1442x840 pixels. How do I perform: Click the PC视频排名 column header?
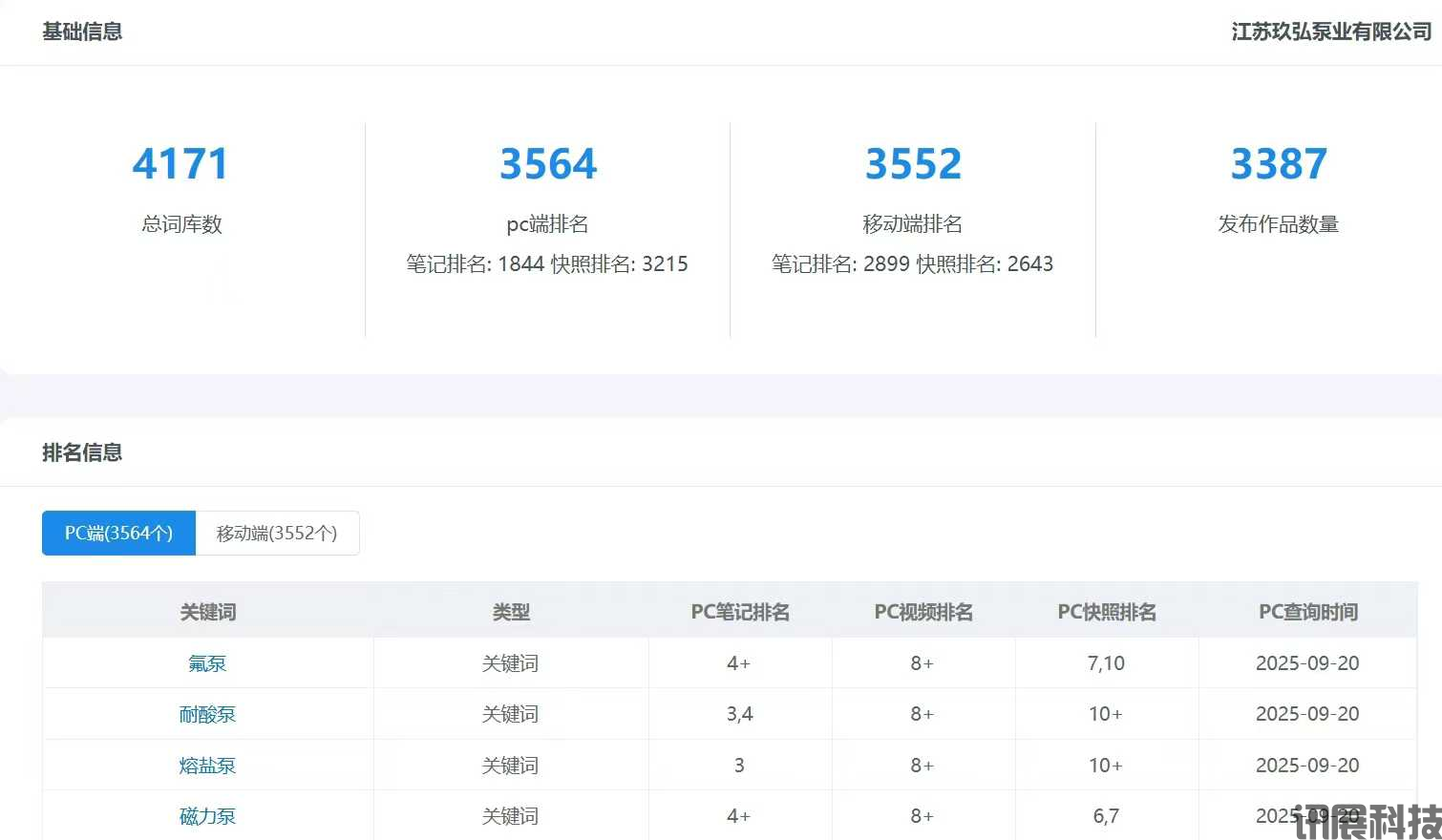coord(923,612)
